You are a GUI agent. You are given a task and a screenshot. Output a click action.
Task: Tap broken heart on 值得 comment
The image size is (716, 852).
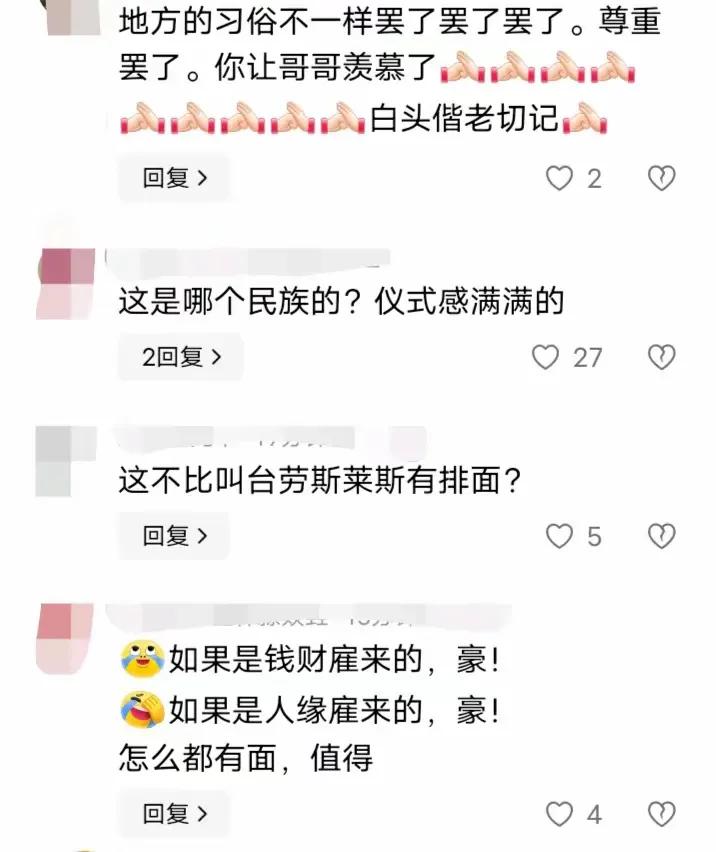pos(661,813)
